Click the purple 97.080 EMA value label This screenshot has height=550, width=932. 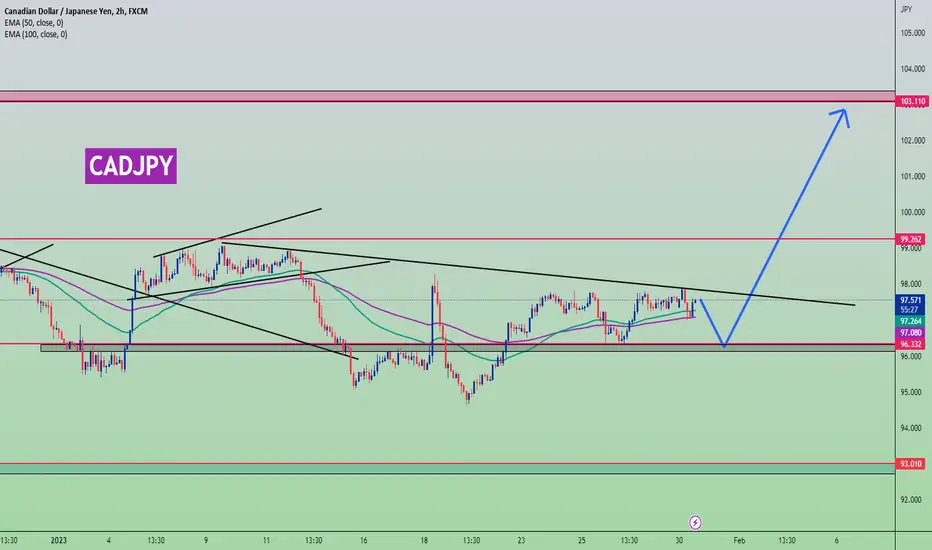coord(911,333)
